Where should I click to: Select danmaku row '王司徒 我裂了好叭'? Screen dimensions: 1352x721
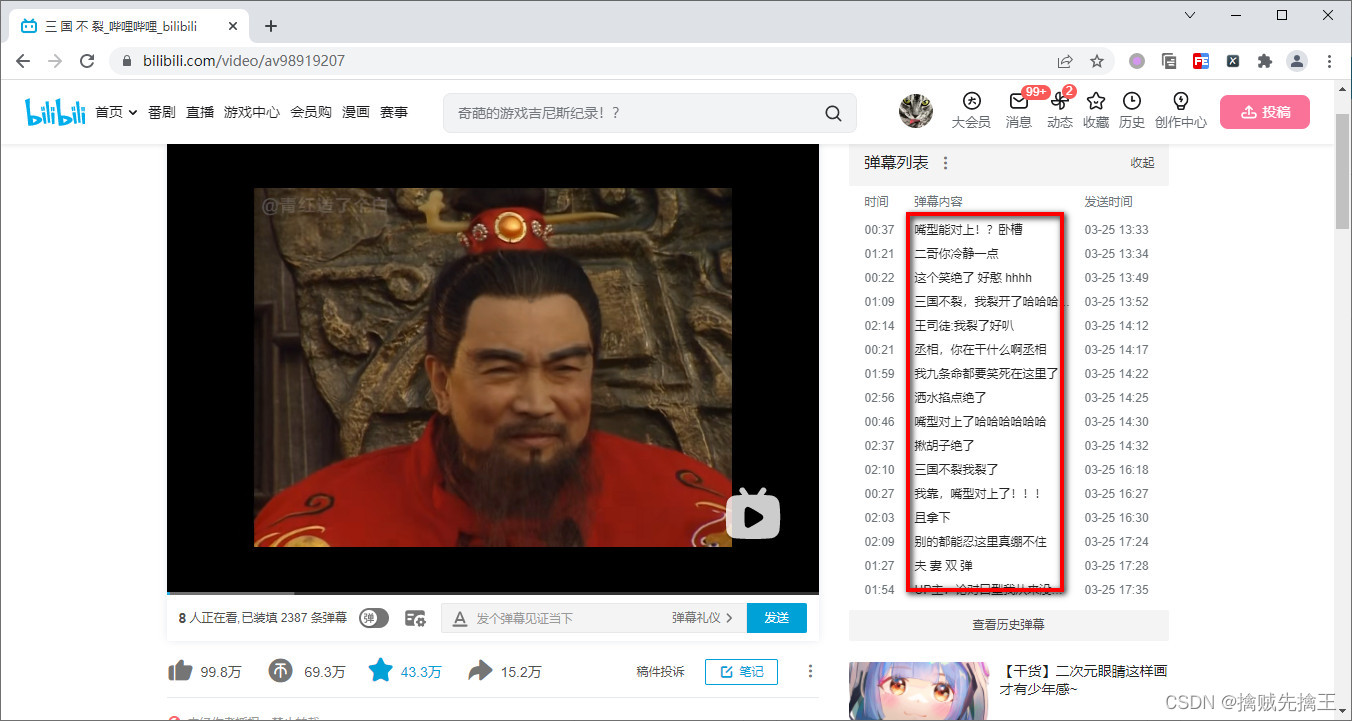(1009, 326)
